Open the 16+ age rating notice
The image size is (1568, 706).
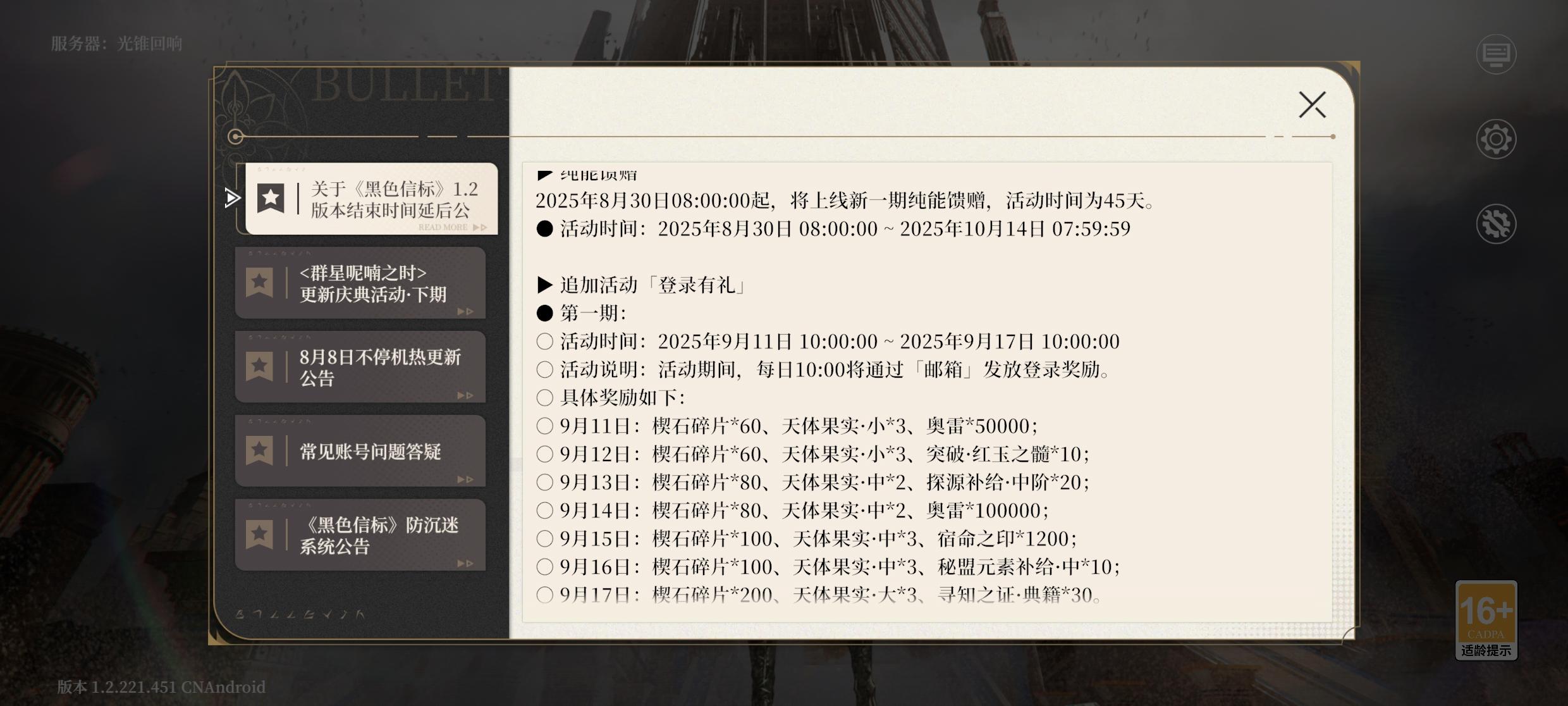click(1486, 620)
